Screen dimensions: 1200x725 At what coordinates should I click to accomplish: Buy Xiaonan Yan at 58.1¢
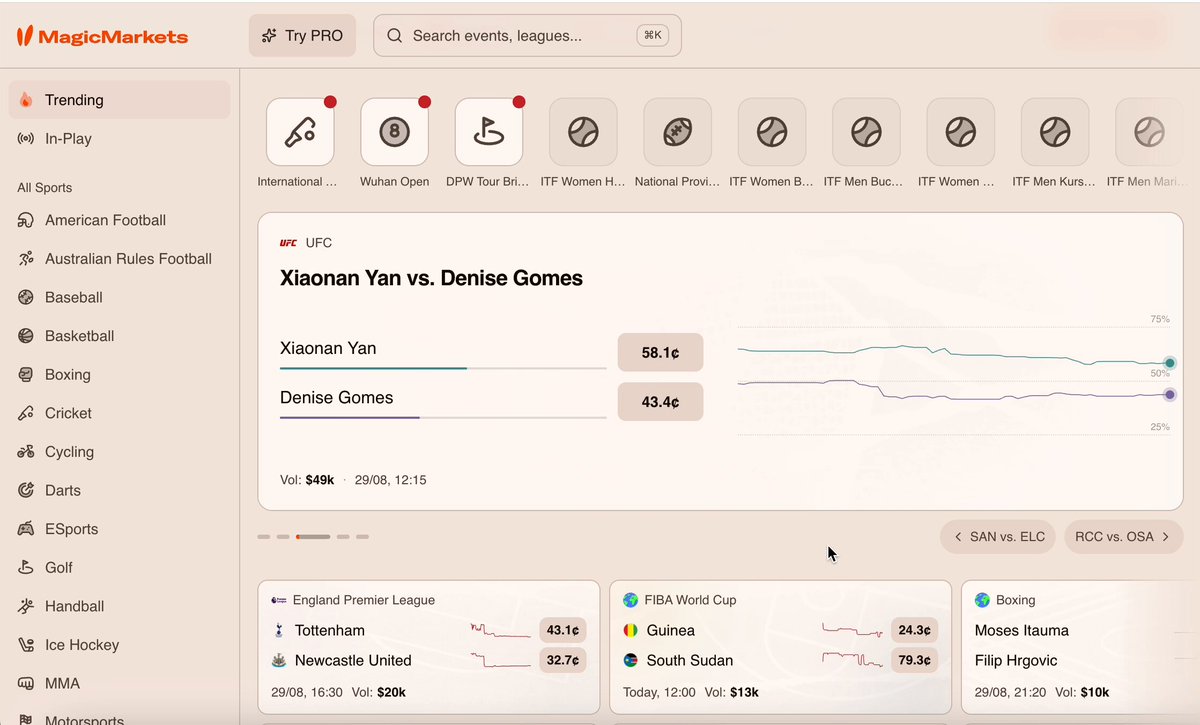[x=660, y=353]
